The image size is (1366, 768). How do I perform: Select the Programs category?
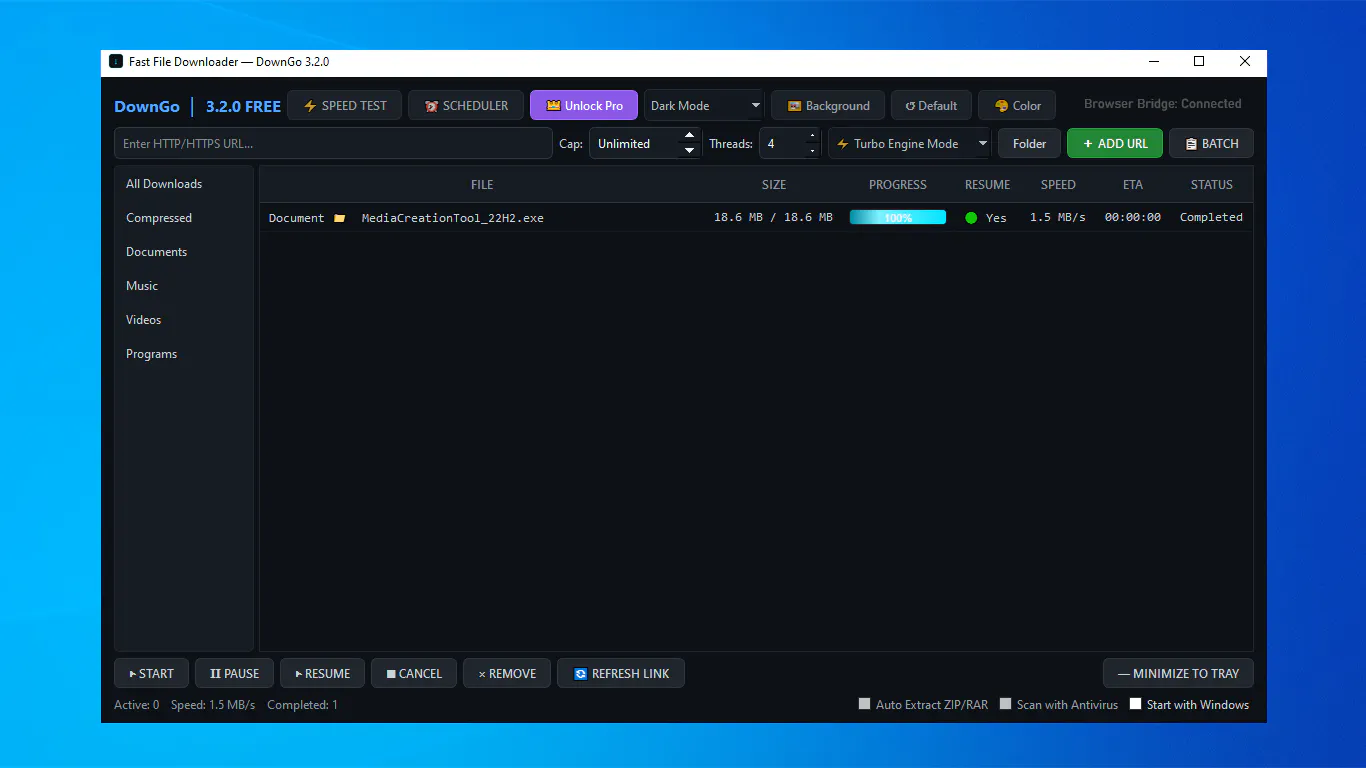pyautogui.click(x=183, y=354)
